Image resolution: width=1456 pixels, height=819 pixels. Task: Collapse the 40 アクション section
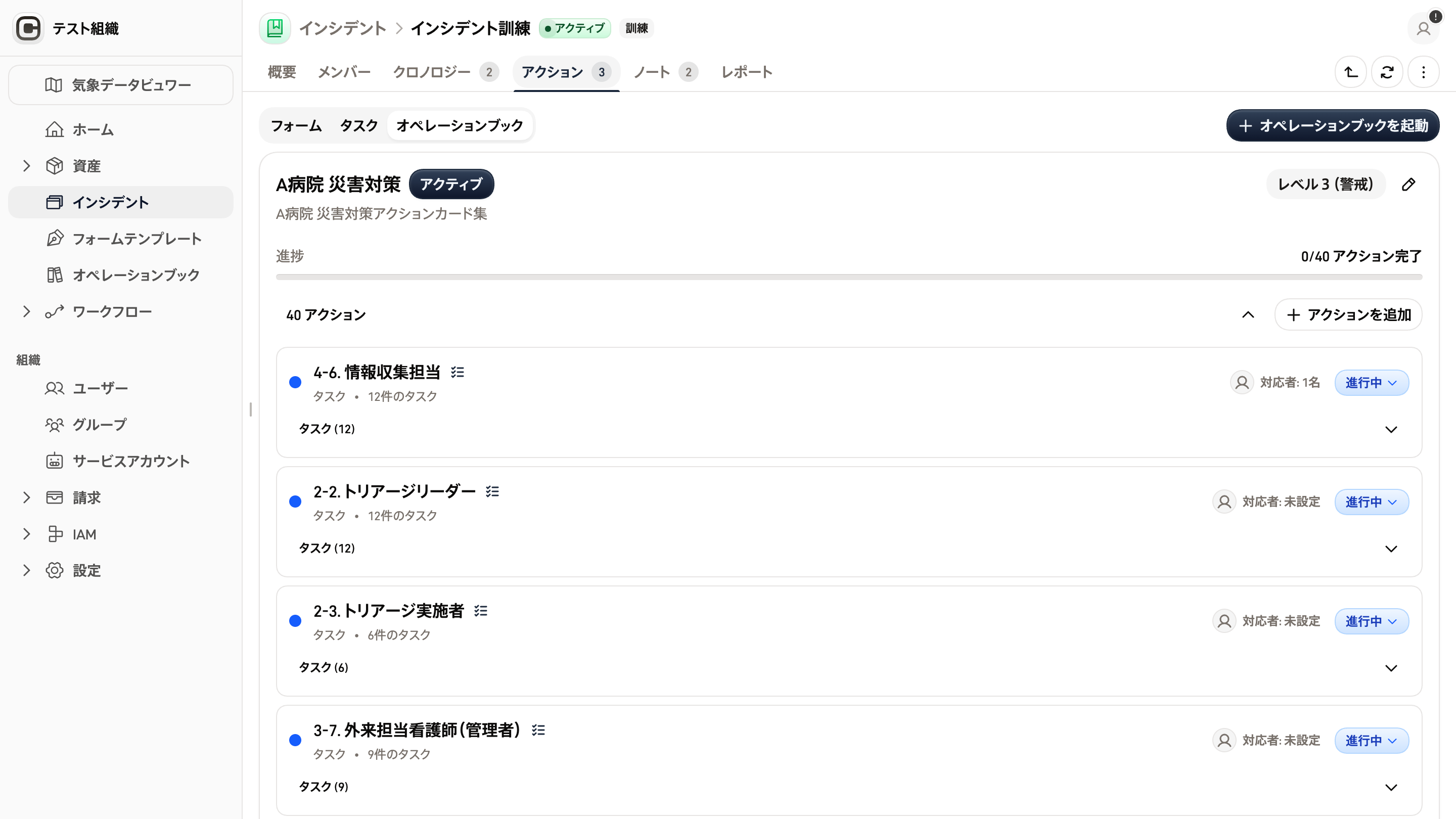pos(1248,315)
